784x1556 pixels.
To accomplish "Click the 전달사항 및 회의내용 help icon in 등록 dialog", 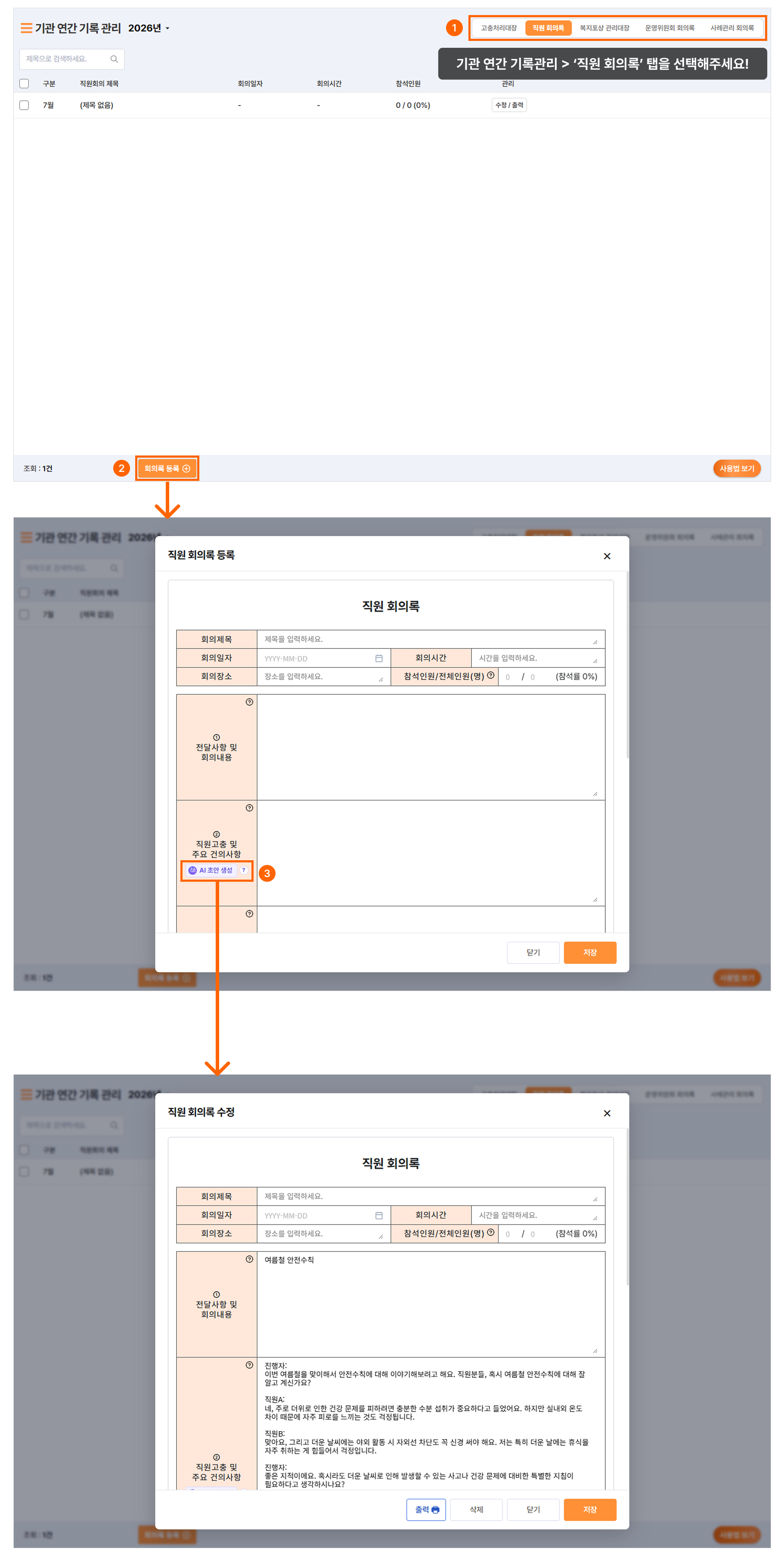I will click(249, 702).
